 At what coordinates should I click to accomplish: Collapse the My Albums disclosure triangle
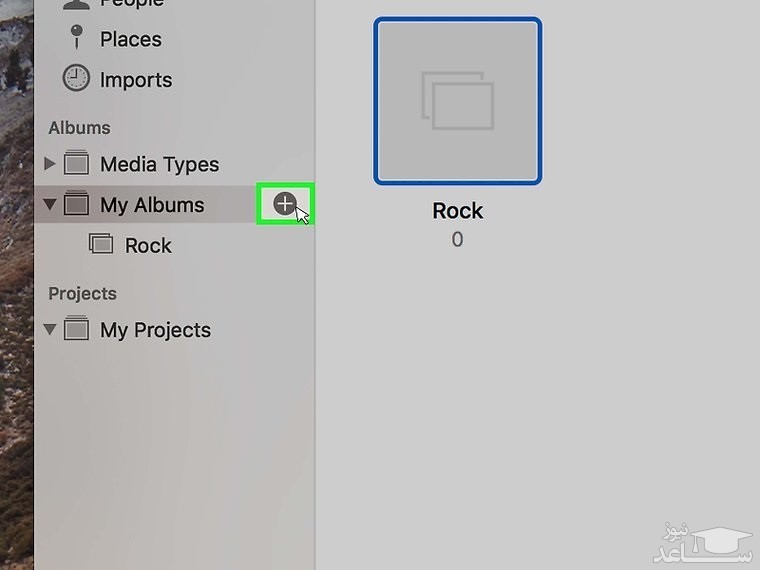point(50,204)
